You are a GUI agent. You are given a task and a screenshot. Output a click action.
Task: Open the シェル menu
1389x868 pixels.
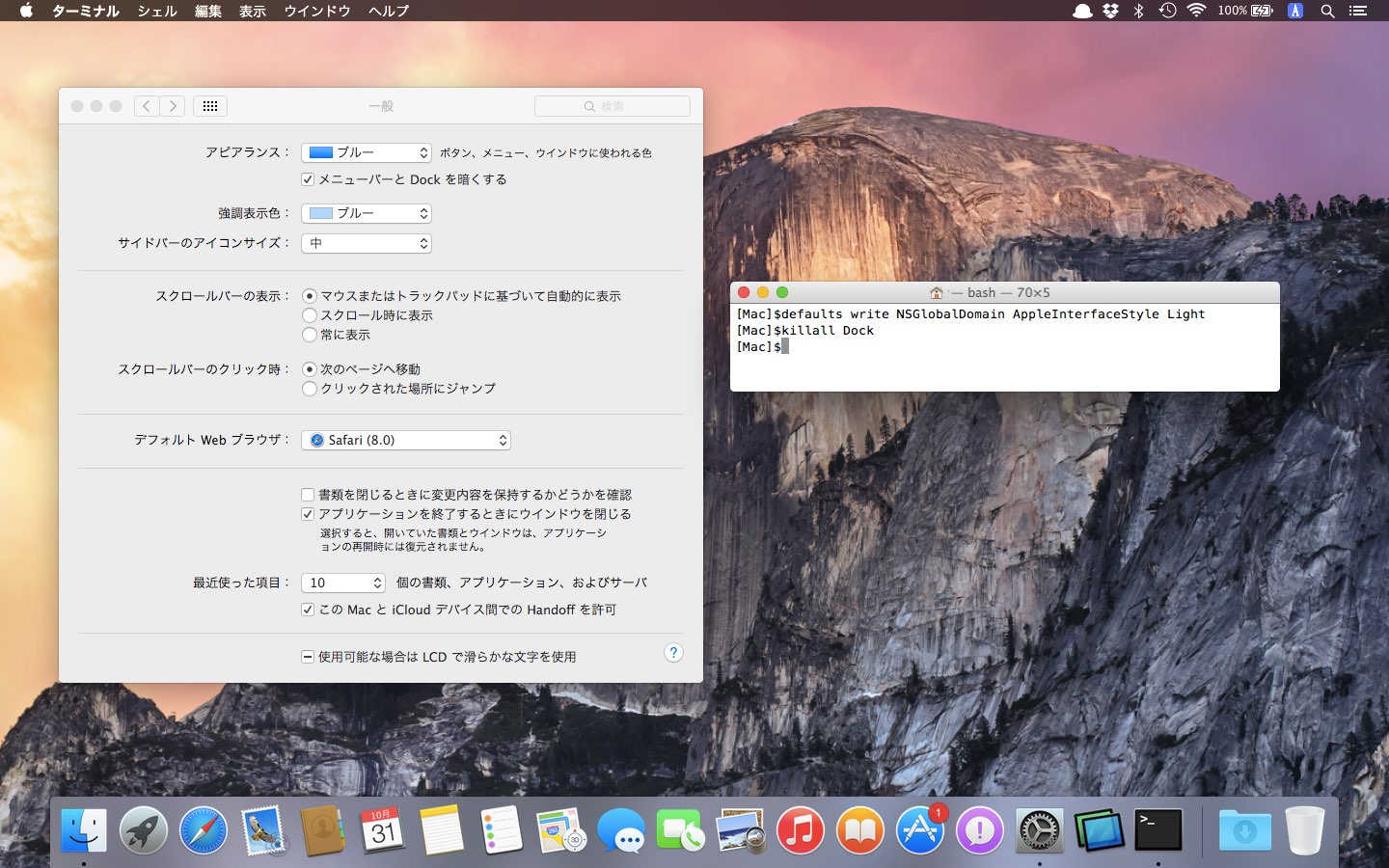point(157,11)
